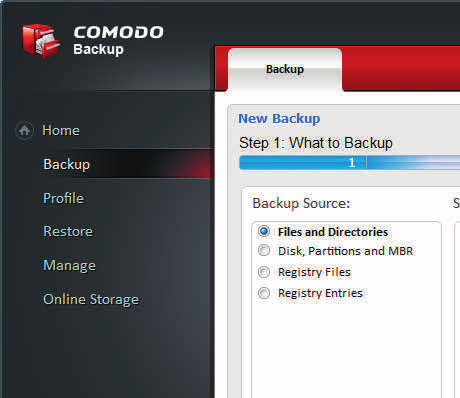Image resolution: width=460 pixels, height=398 pixels.
Task: Open Home in the sidebar
Action: (x=61, y=130)
